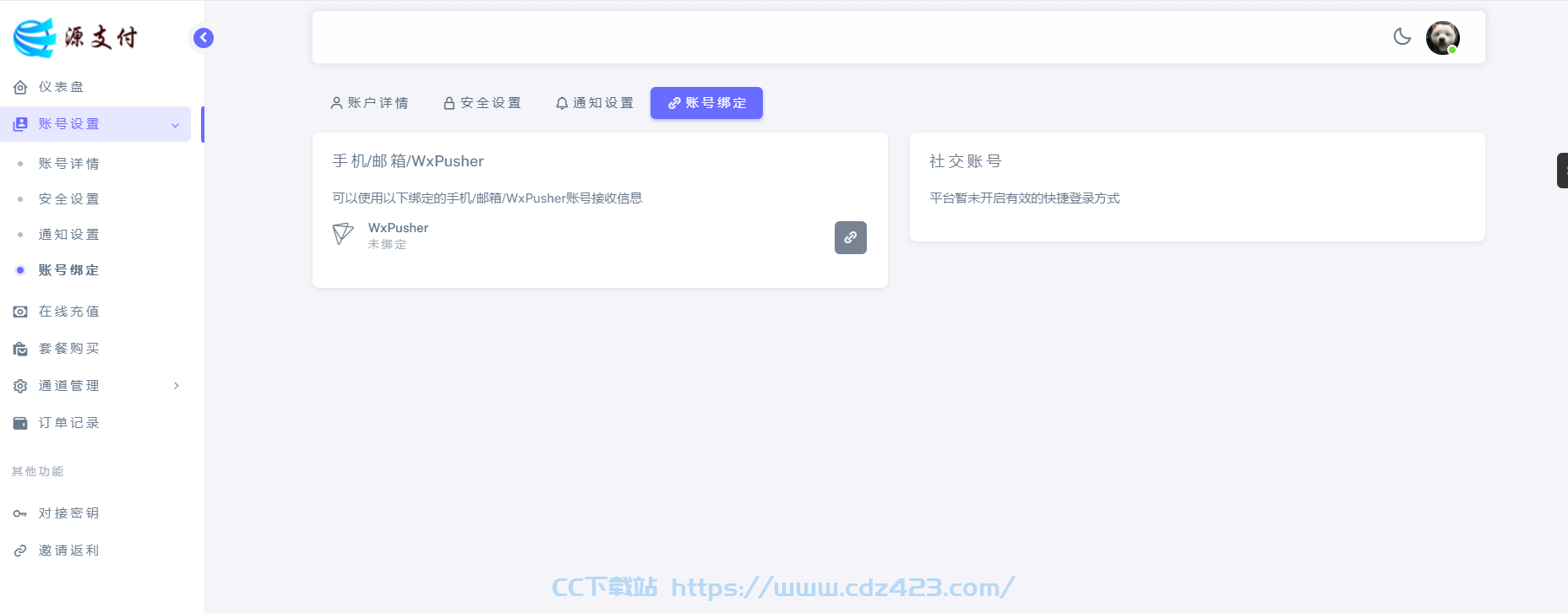The height and width of the screenshot is (613, 1568).
Task: Expand 通道管理 in the sidebar
Action: click(95, 386)
